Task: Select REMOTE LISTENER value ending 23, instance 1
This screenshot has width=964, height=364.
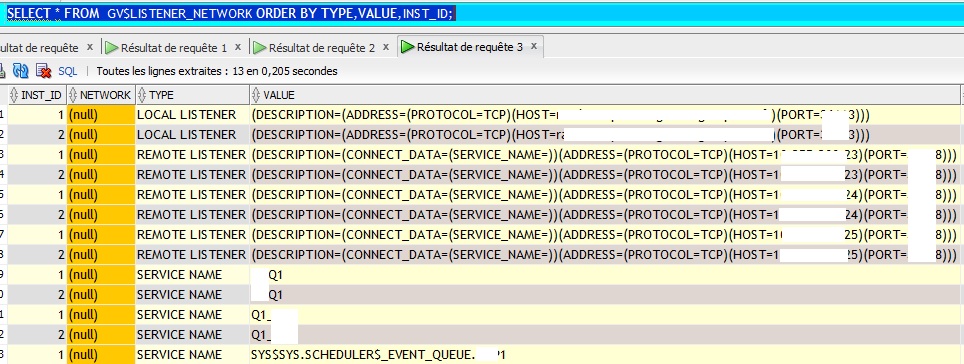Action: coord(604,155)
